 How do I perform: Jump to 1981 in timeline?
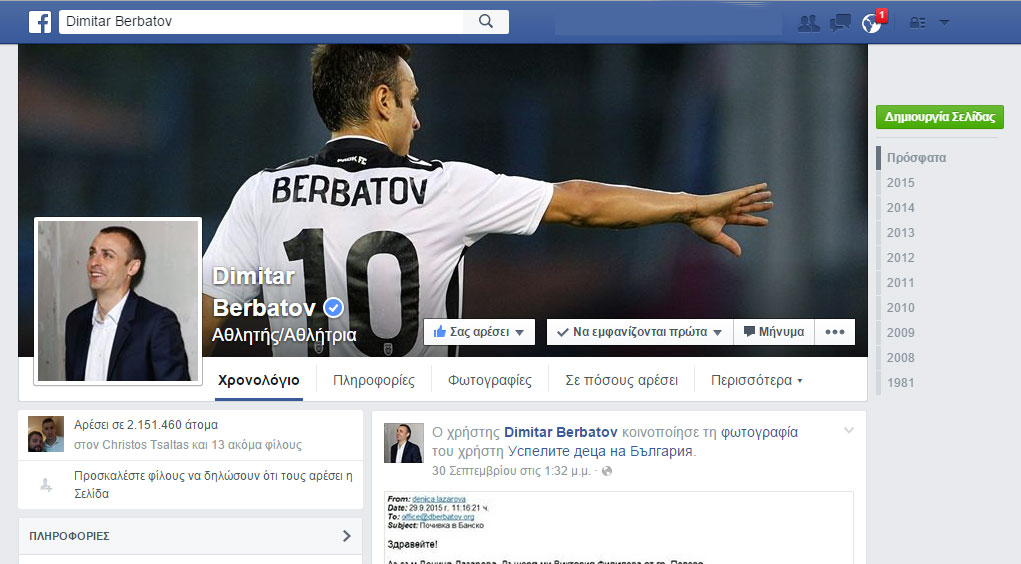(901, 382)
